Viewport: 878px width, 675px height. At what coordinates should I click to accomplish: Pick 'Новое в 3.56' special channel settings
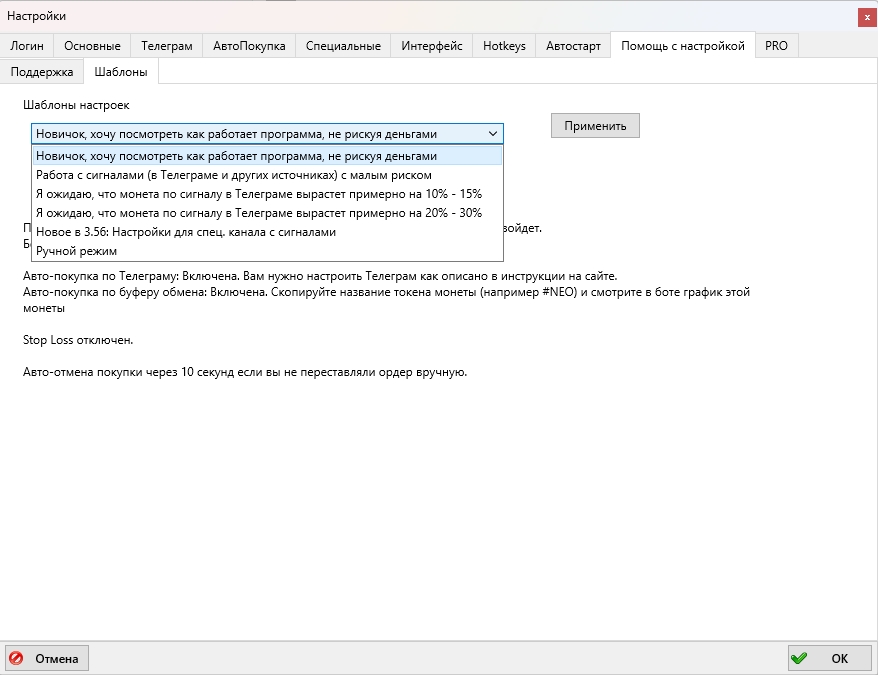coord(186,232)
